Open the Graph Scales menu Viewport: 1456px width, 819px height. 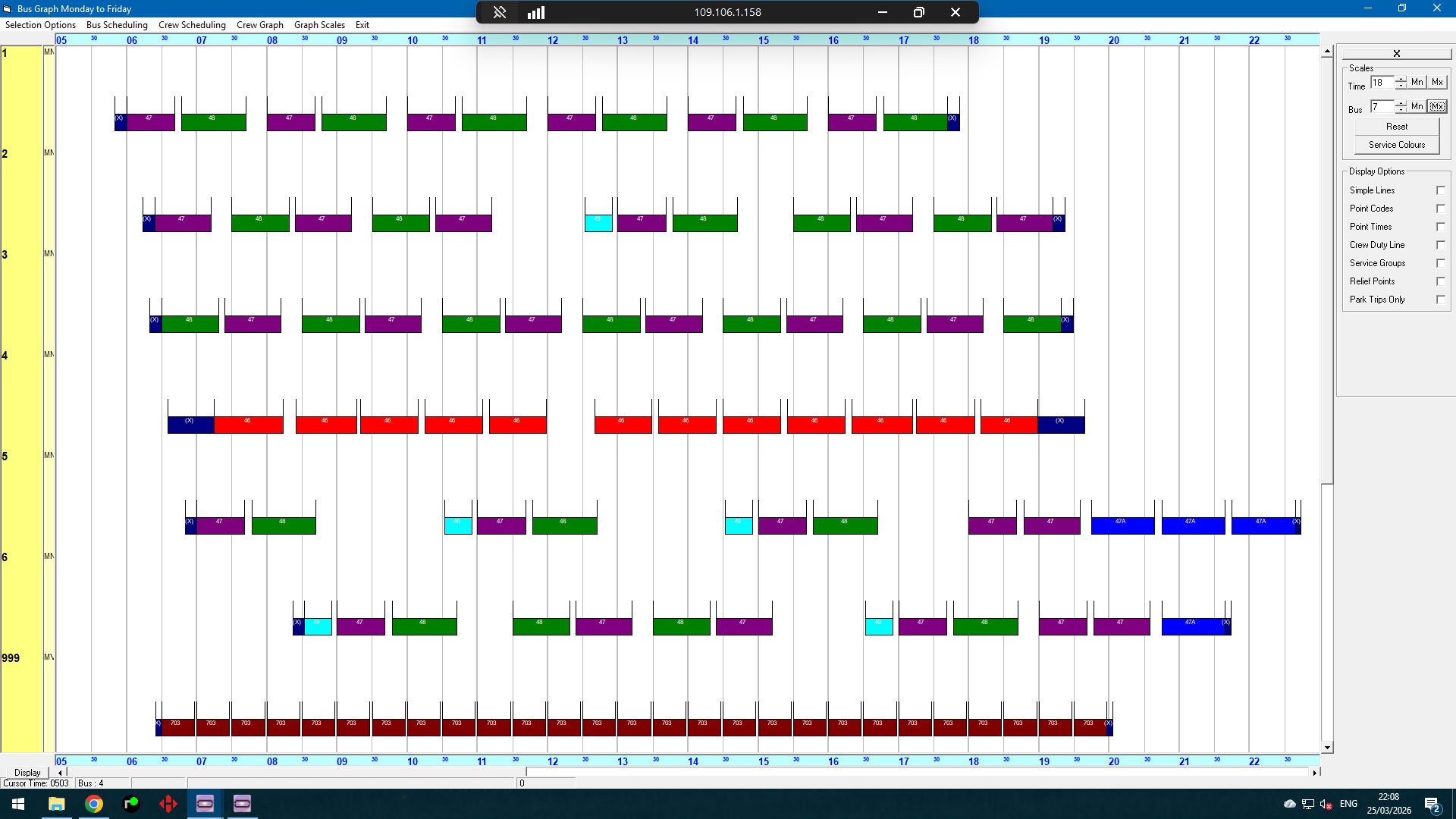[x=319, y=25]
